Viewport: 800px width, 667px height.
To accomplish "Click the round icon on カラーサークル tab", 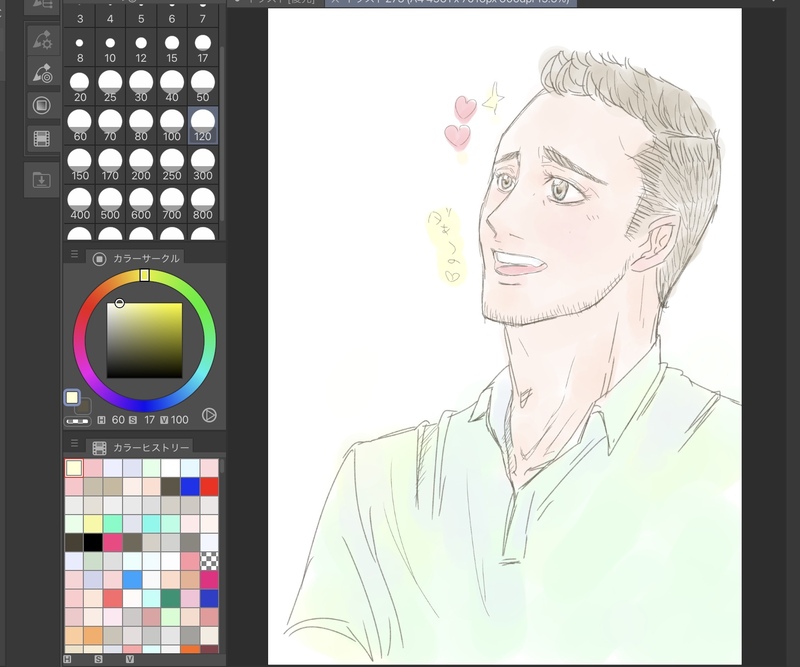I will click(x=99, y=259).
